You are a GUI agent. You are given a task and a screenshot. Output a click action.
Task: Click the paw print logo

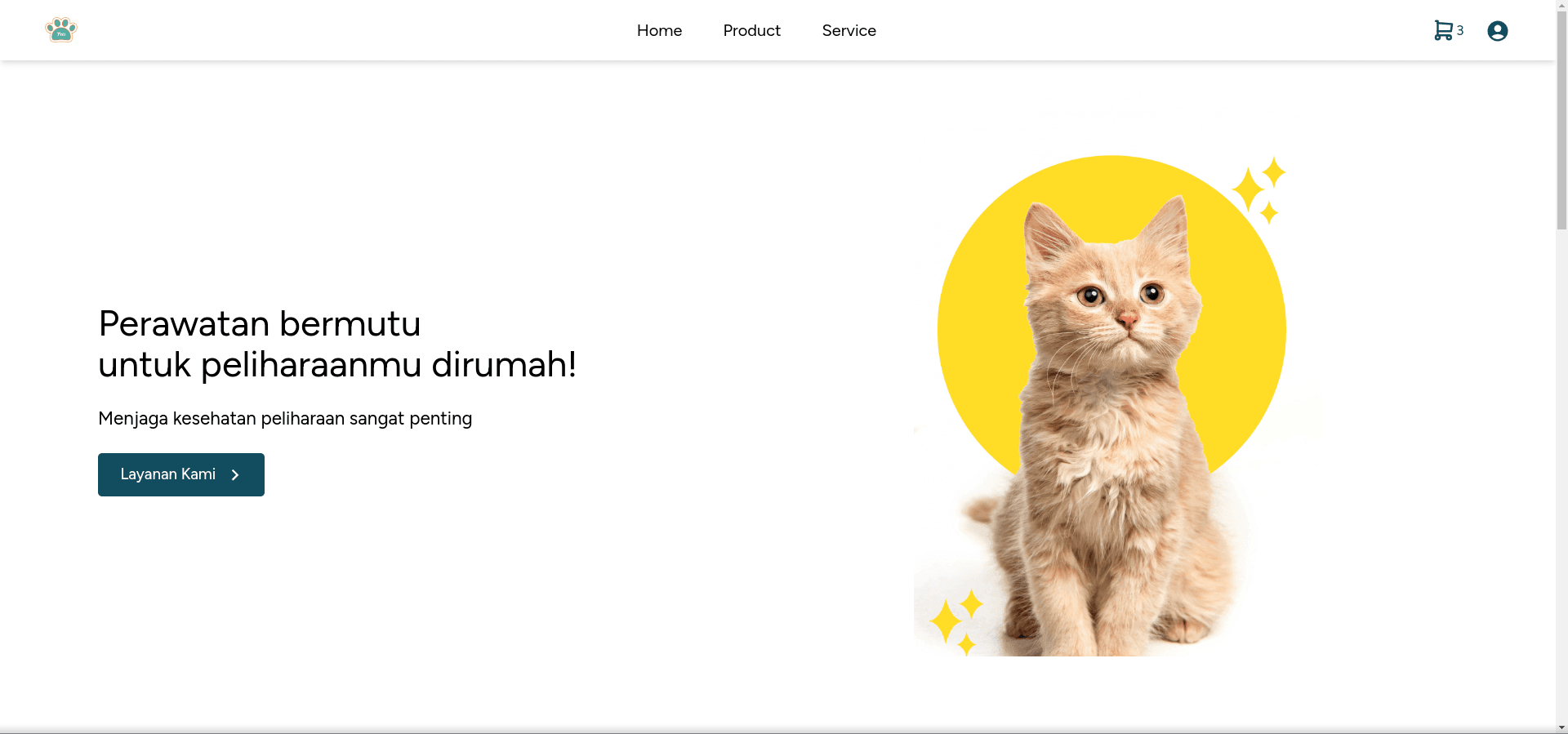pos(61,30)
